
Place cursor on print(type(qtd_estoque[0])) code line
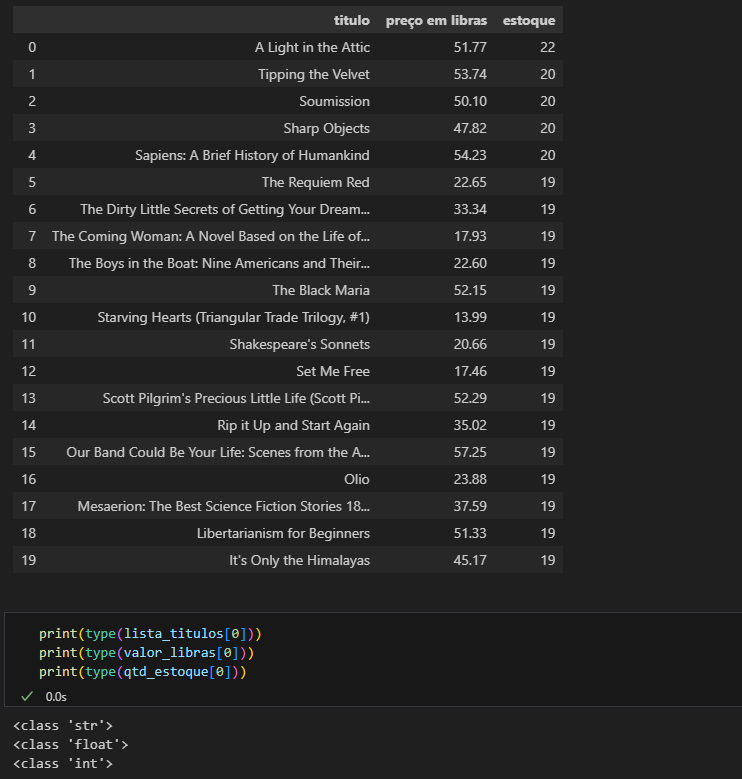[x=143, y=672]
